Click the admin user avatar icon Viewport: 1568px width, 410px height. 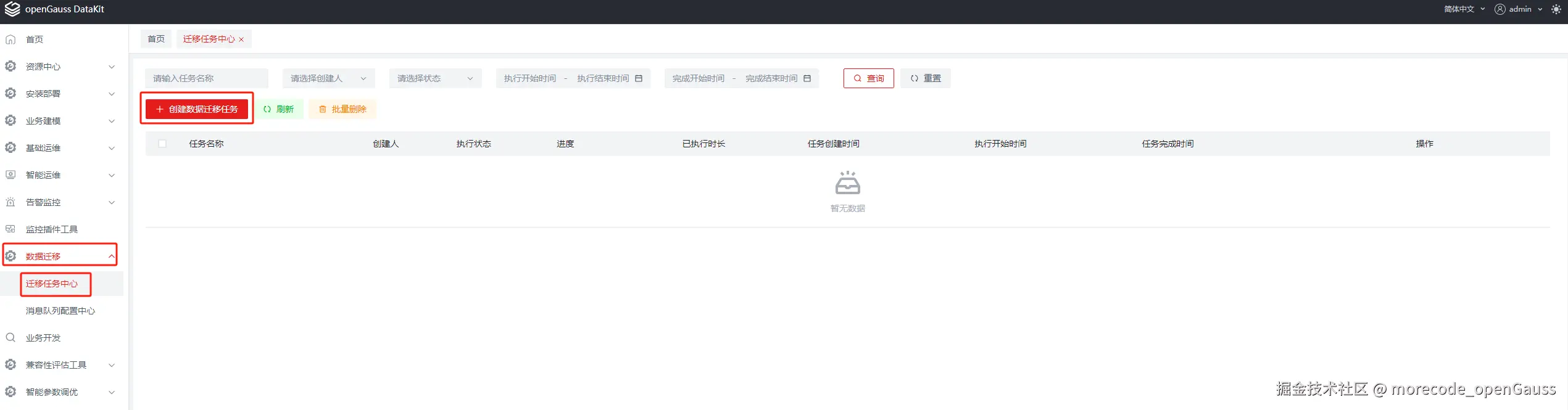1500,9
